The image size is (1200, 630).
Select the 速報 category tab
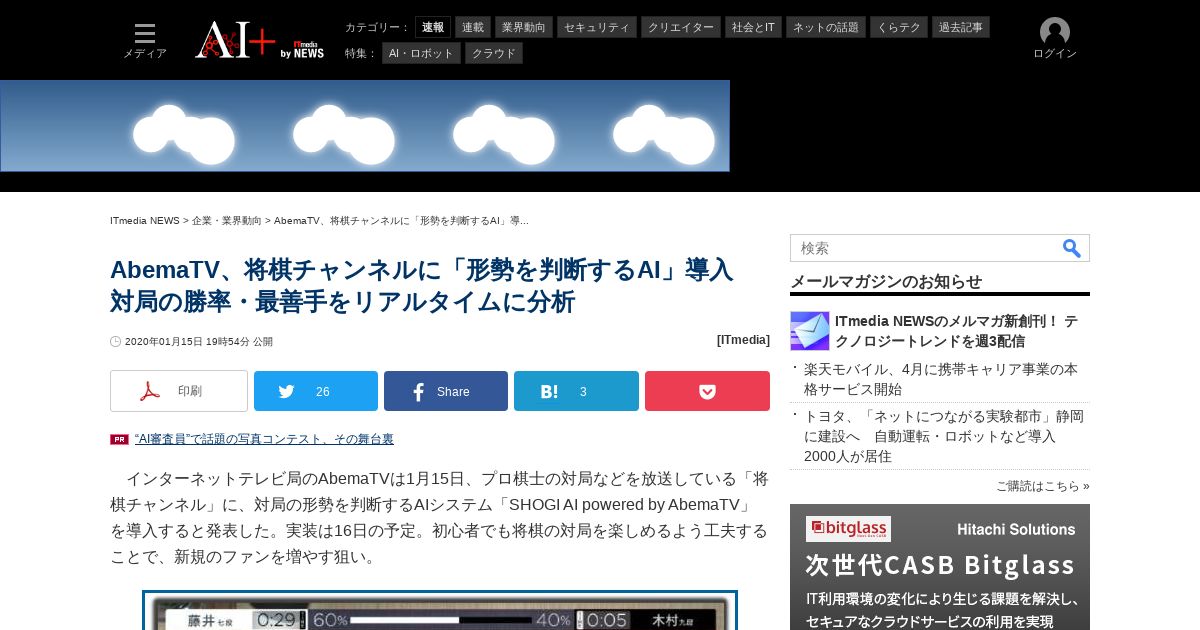click(433, 27)
